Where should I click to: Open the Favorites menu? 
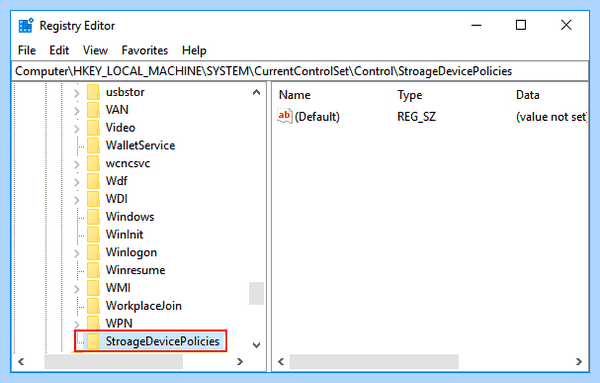[x=145, y=51]
